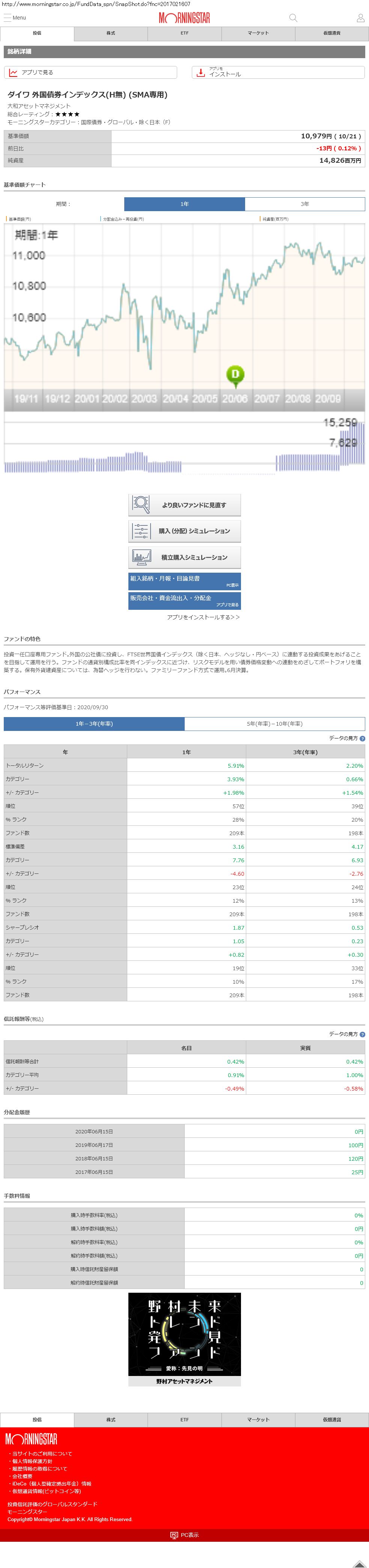369x1568 pixels.
Task: Open the user account icon
Action: 360,18
